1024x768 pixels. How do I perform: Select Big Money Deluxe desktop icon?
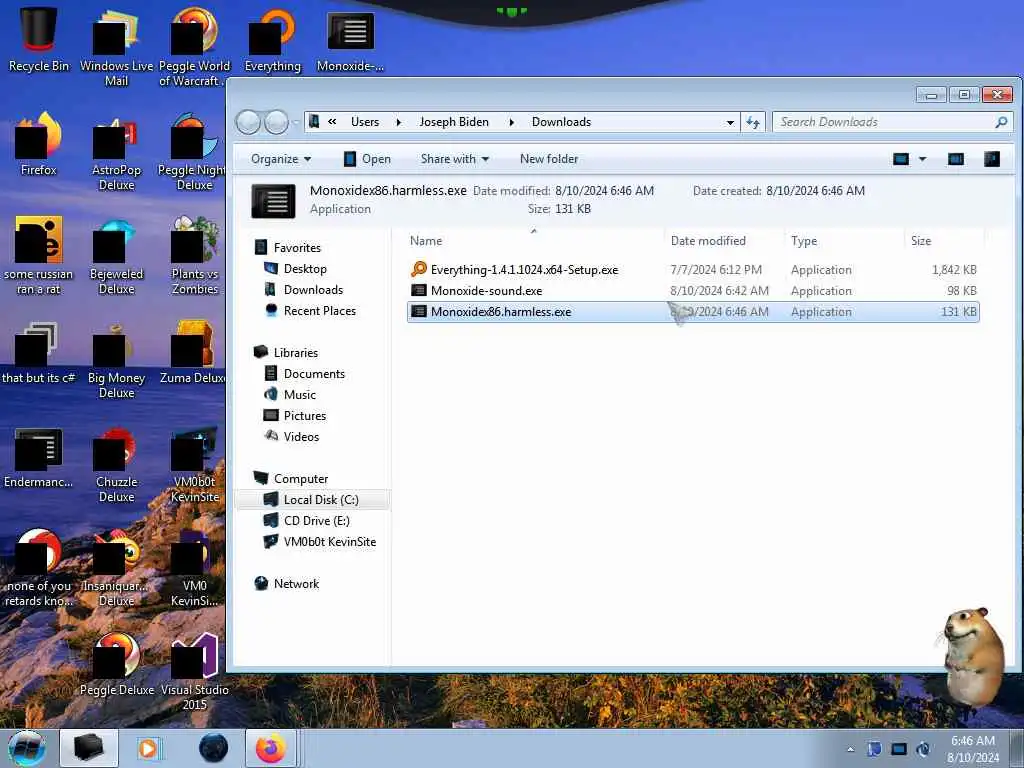click(x=116, y=360)
